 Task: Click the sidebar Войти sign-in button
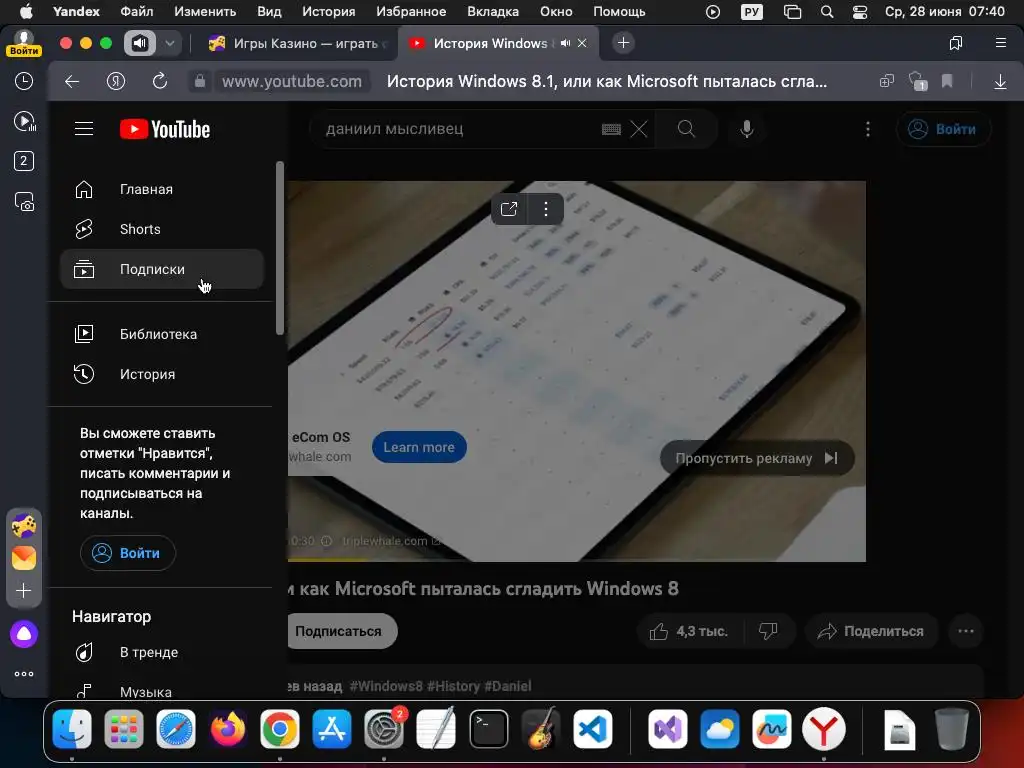coord(127,553)
